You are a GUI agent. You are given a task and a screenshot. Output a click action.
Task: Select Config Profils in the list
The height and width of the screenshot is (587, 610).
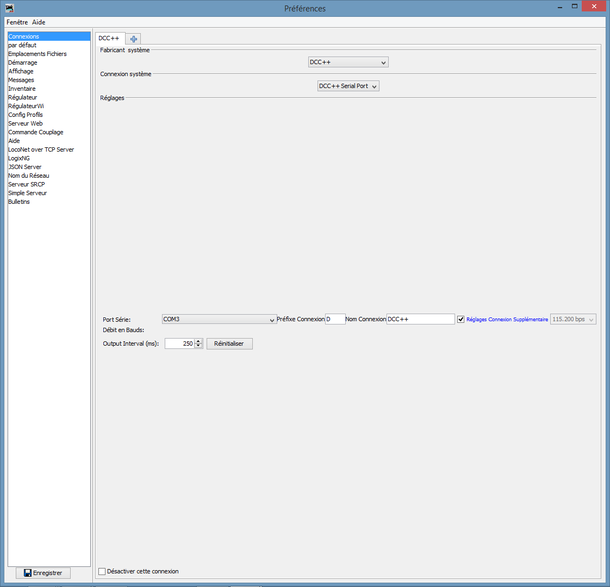point(49,115)
